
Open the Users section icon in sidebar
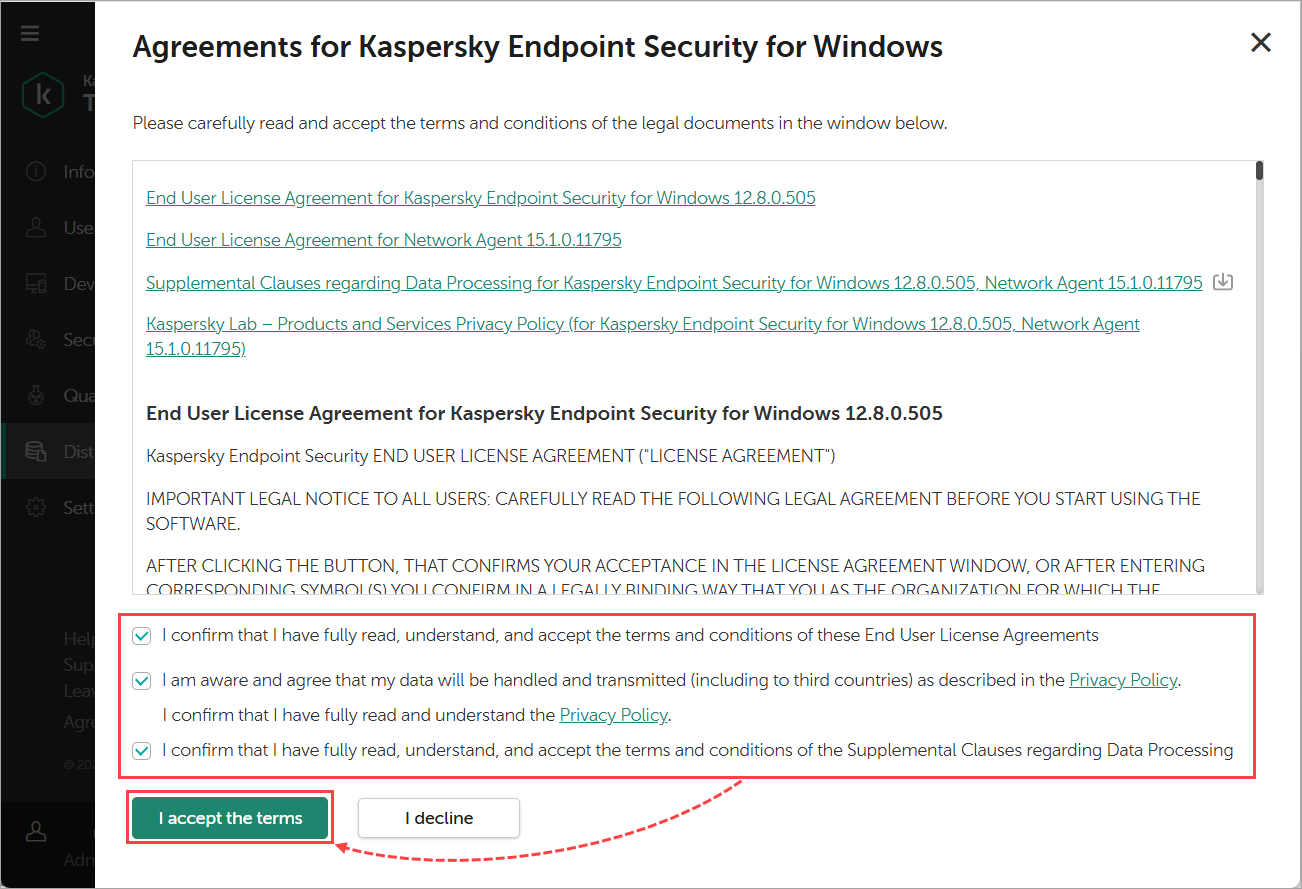(x=36, y=228)
